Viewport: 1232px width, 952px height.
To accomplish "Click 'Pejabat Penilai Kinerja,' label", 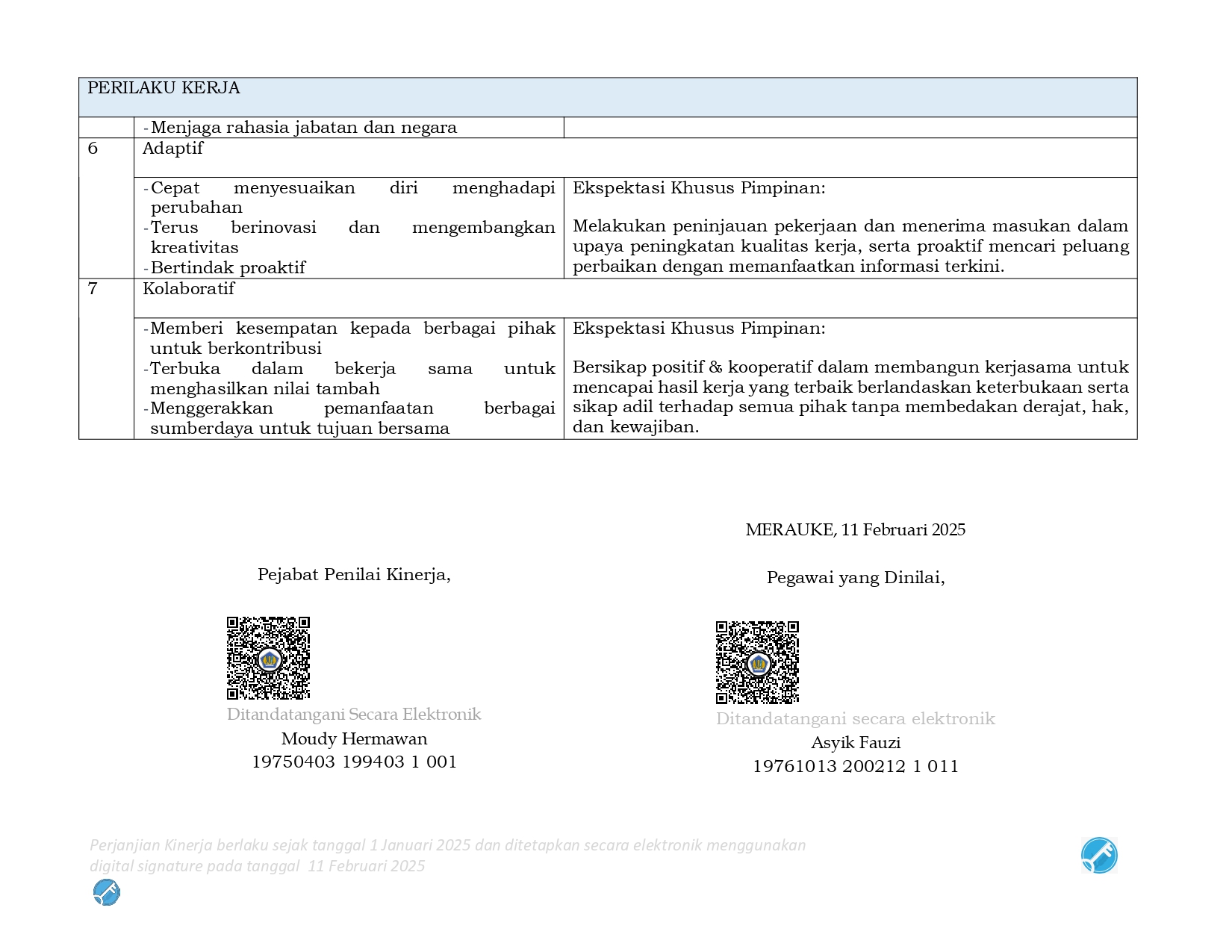I will coord(354,574).
